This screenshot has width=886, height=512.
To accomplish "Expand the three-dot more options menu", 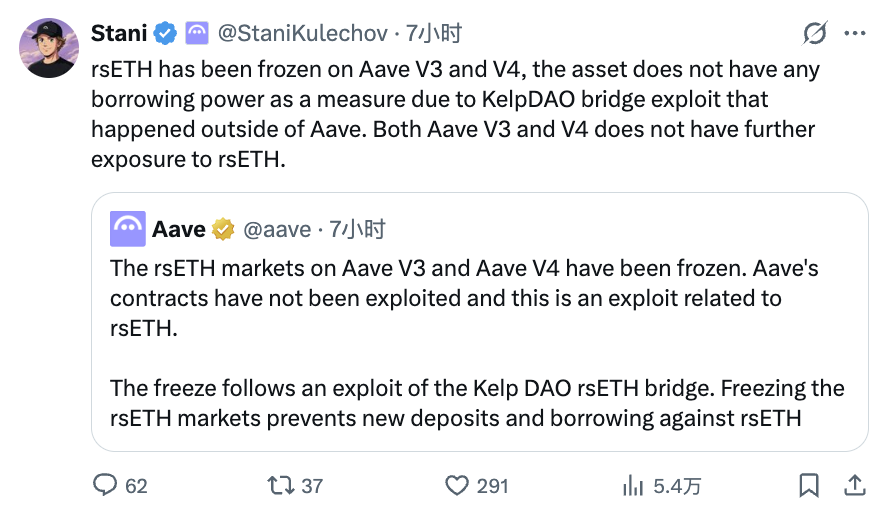I will (x=855, y=34).
